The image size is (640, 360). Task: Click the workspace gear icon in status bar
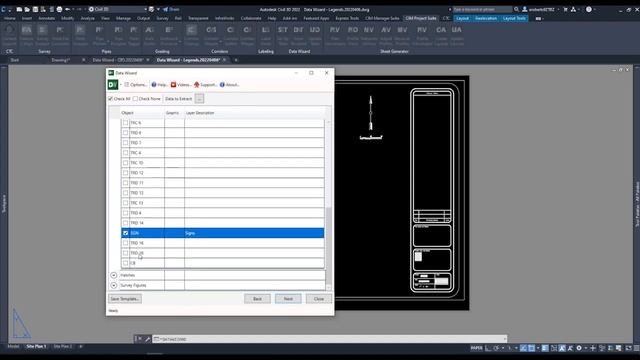point(579,348)
